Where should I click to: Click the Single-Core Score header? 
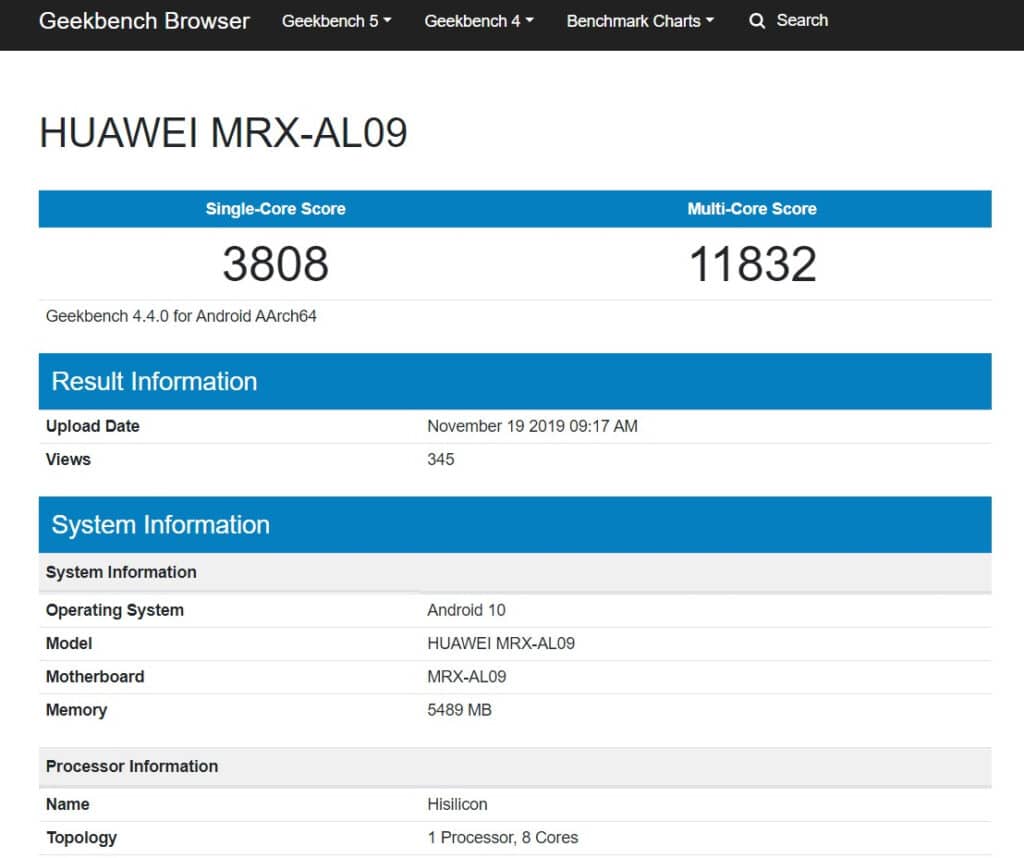click(276, 209)
